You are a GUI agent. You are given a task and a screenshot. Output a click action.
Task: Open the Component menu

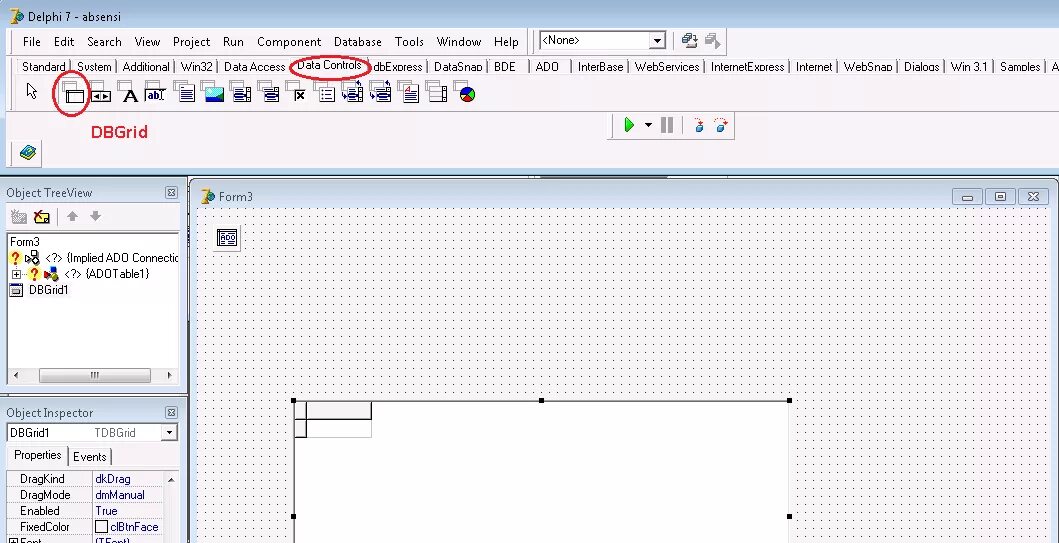(289, 42)
